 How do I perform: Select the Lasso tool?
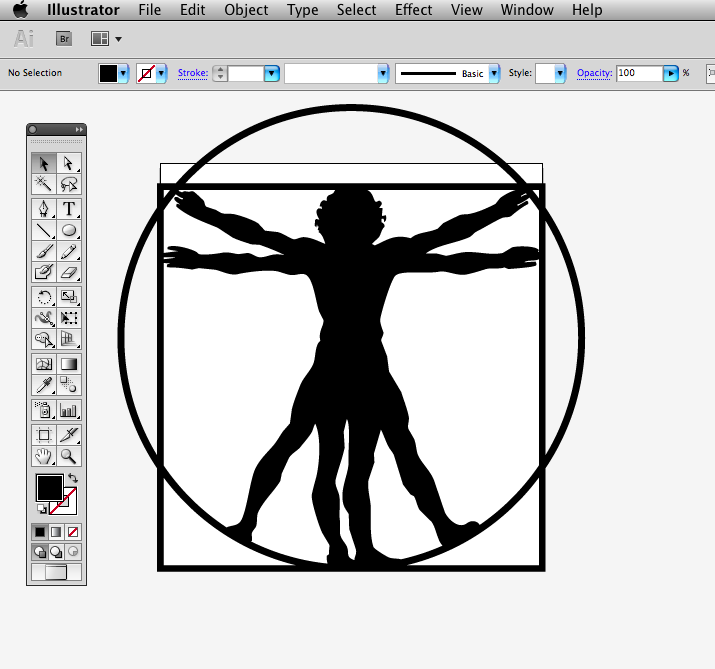click(x=69, y=184)
